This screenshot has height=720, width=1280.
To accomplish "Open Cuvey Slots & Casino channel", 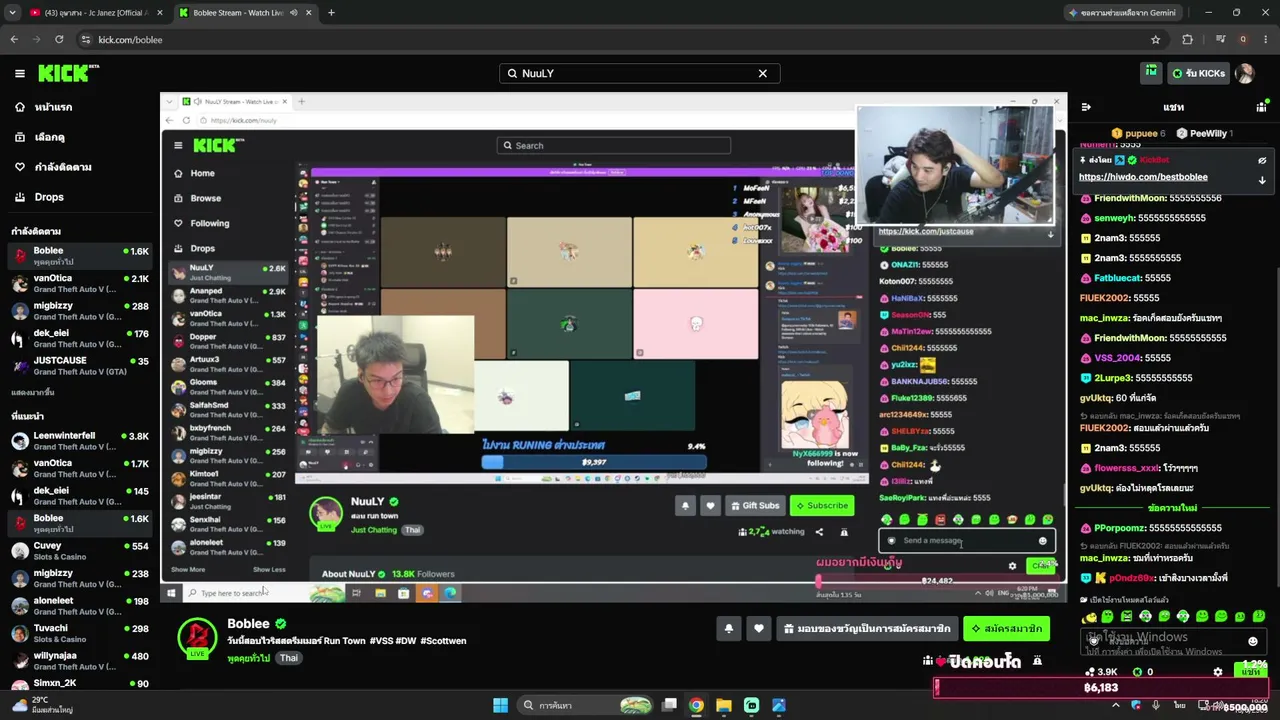I will (x=80, y=551).
